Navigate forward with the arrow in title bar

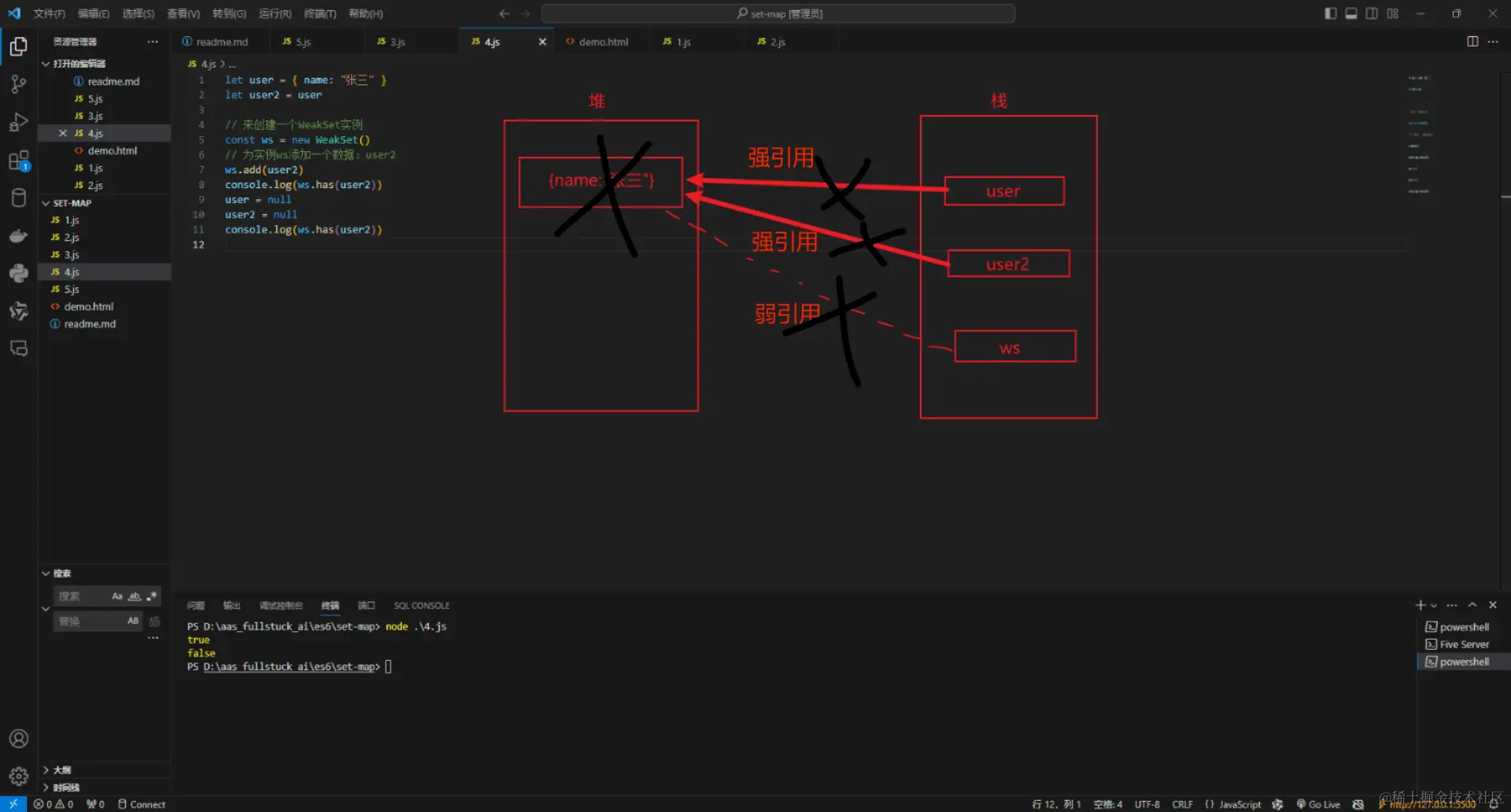(x=525, y=13)
